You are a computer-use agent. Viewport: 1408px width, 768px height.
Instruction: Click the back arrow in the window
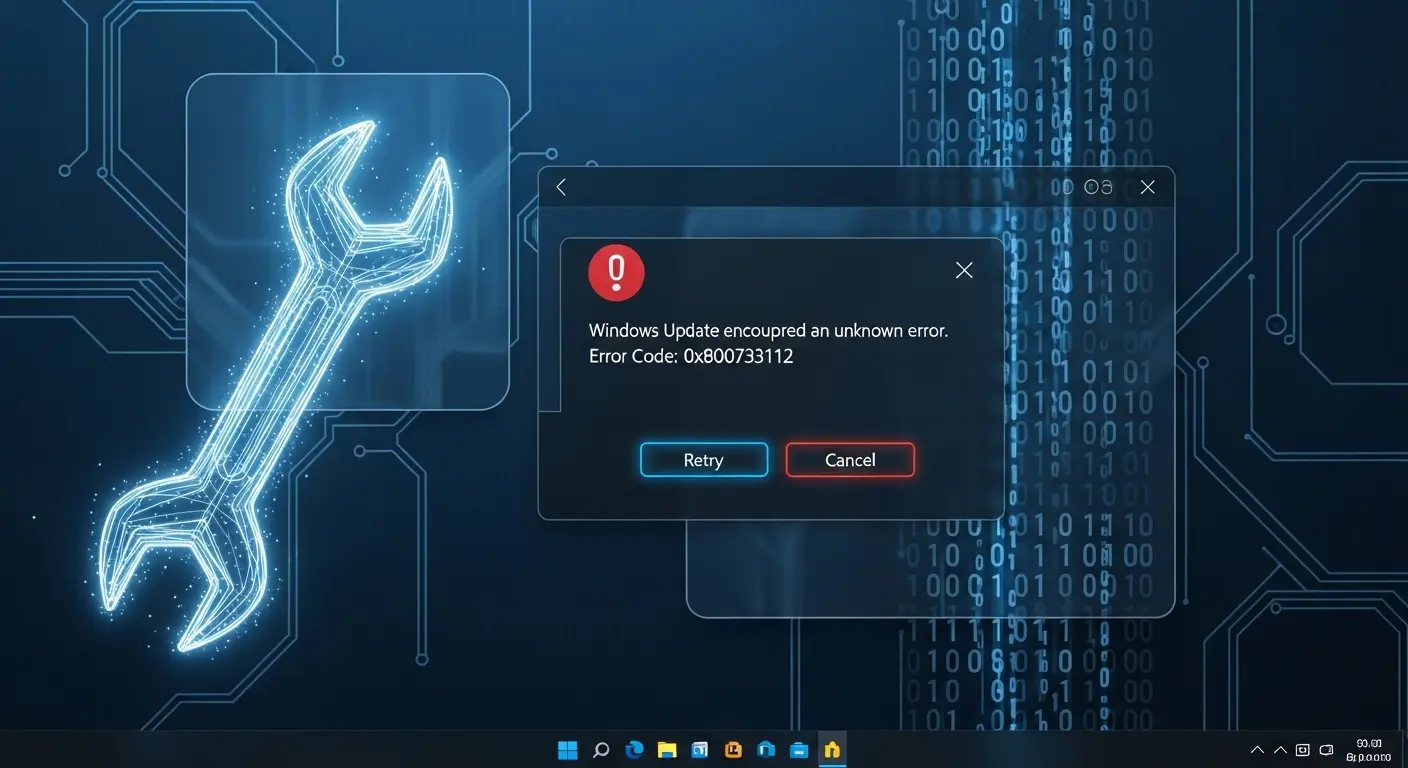coord(560,187)
